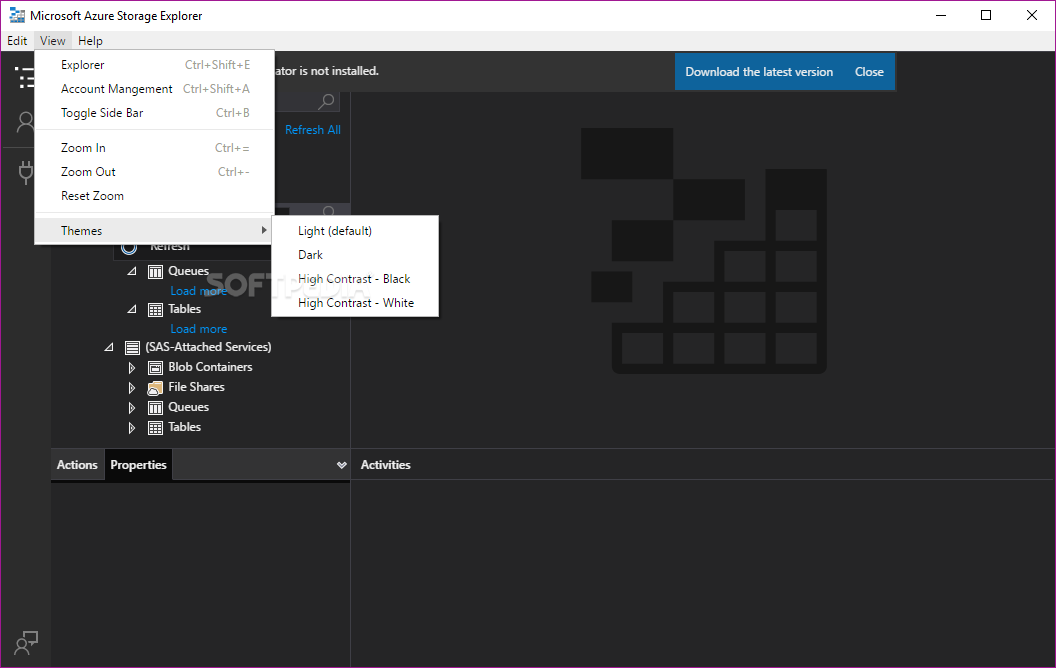Collapse the SAS-Attached Services node

pyautogui.click(x=109, y=347)
